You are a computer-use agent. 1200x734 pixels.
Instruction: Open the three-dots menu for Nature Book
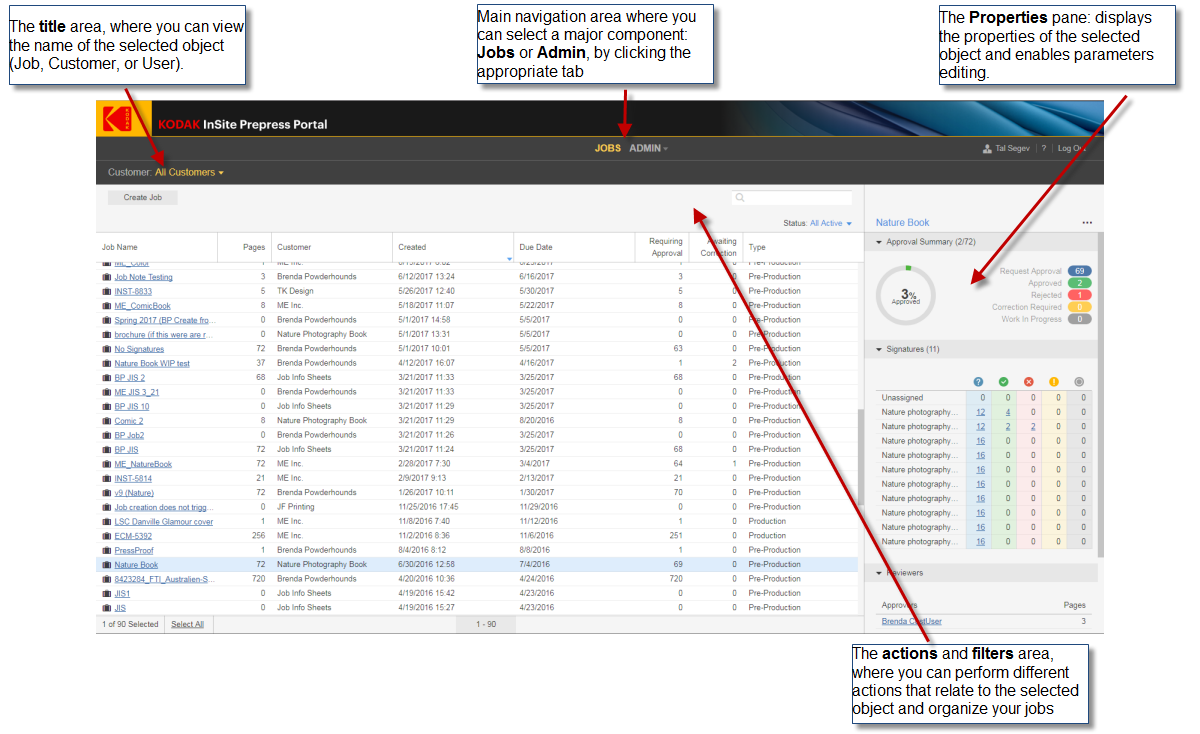click(x=1087, y=223)
